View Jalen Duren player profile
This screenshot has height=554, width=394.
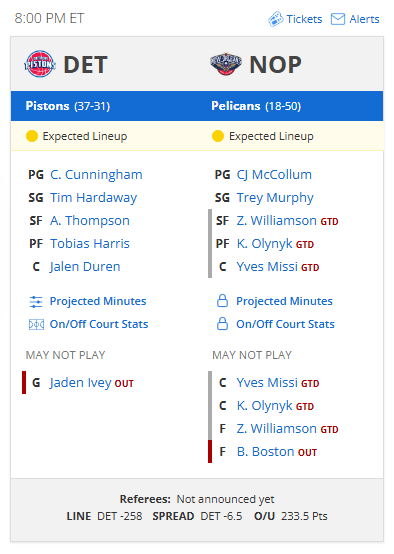pos(85,267)
